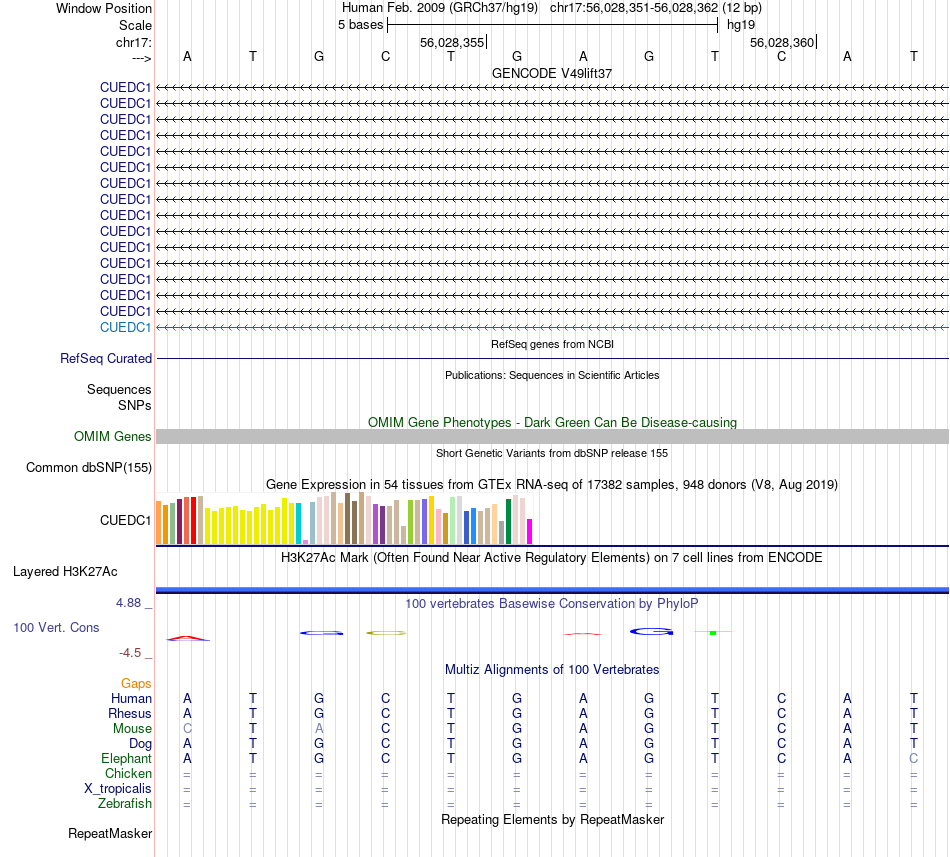950x857 pixels.
Task: Click the 'Elephant' species label
Action: [x=127, y=759]
